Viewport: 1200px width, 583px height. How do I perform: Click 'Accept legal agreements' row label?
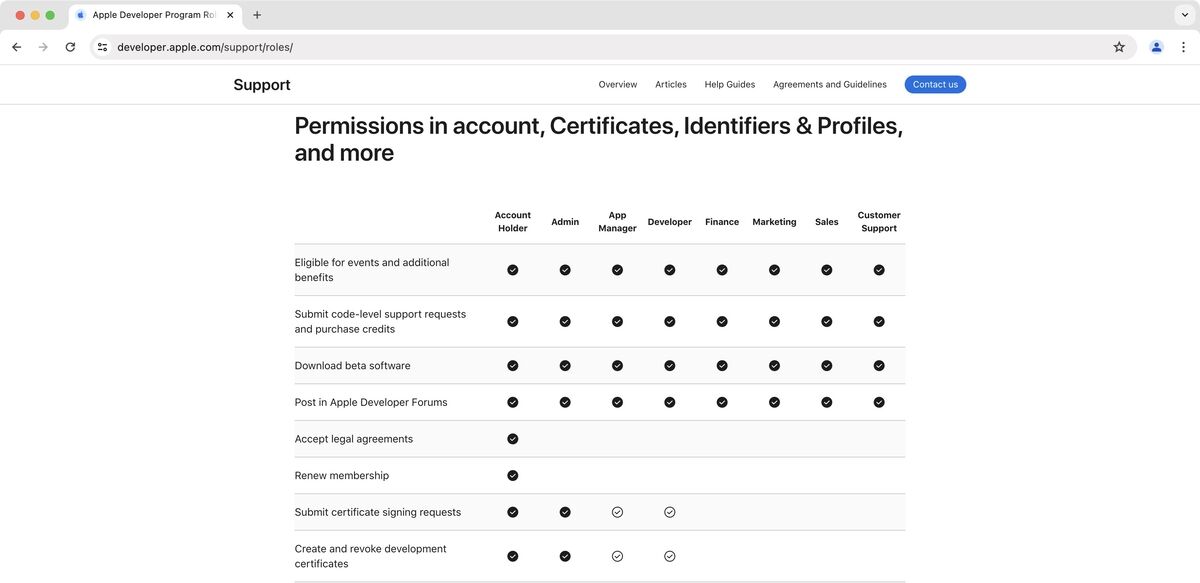pos(353,439)
